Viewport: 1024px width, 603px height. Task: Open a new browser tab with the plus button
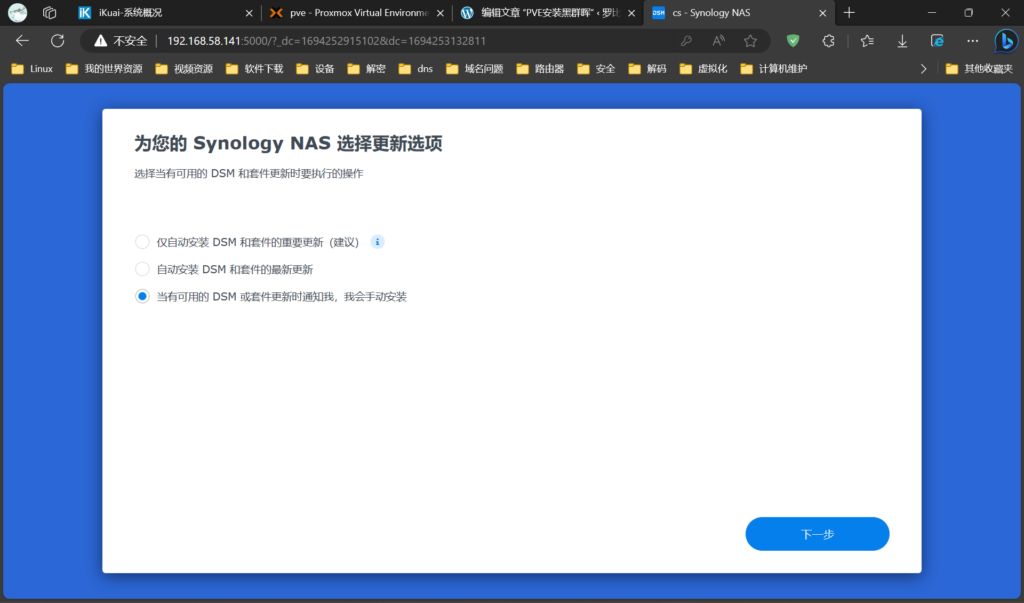[x=849, y=13]
